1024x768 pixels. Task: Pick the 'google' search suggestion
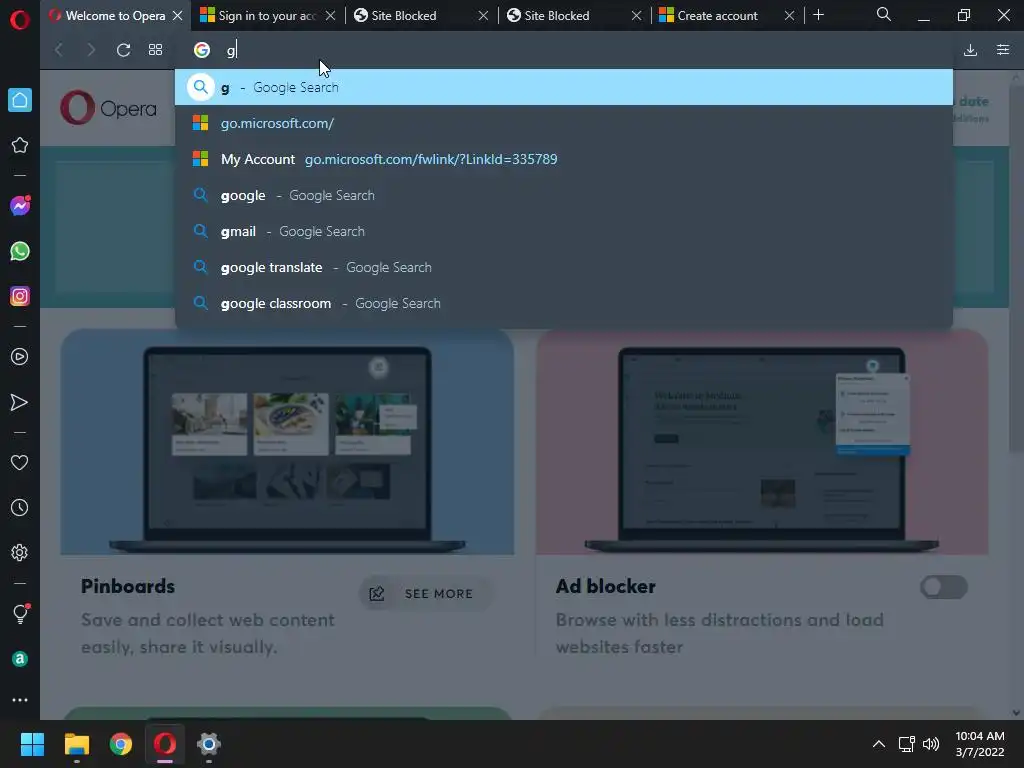coord(564,195)
